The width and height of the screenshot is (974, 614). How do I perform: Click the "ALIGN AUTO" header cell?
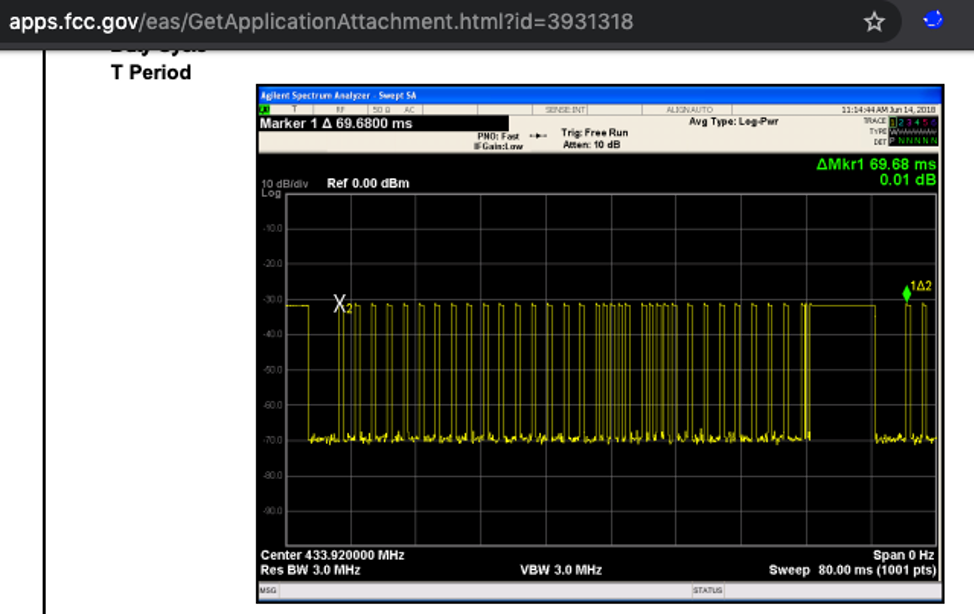point(690,109)
